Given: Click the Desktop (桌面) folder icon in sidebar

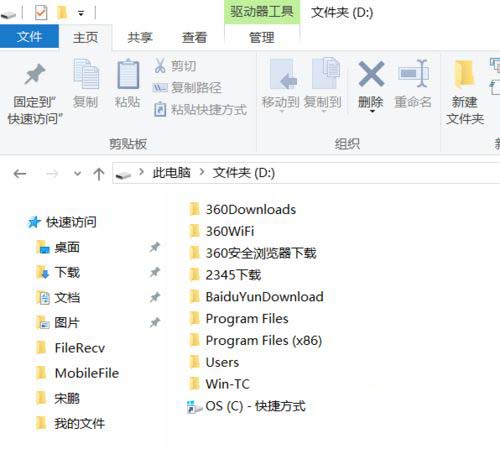Looking at the screenshot, I should pyautogui.click(x=42, y=247).
